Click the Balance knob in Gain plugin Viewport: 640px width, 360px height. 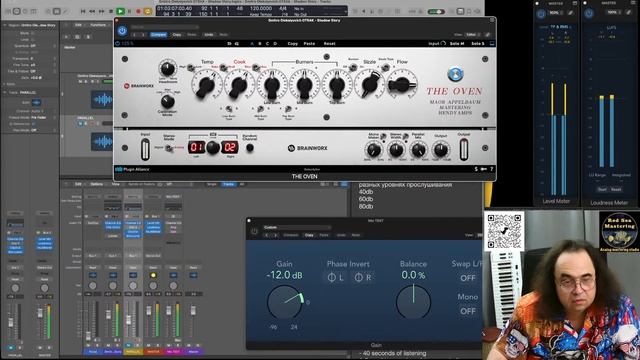(413, 302)
